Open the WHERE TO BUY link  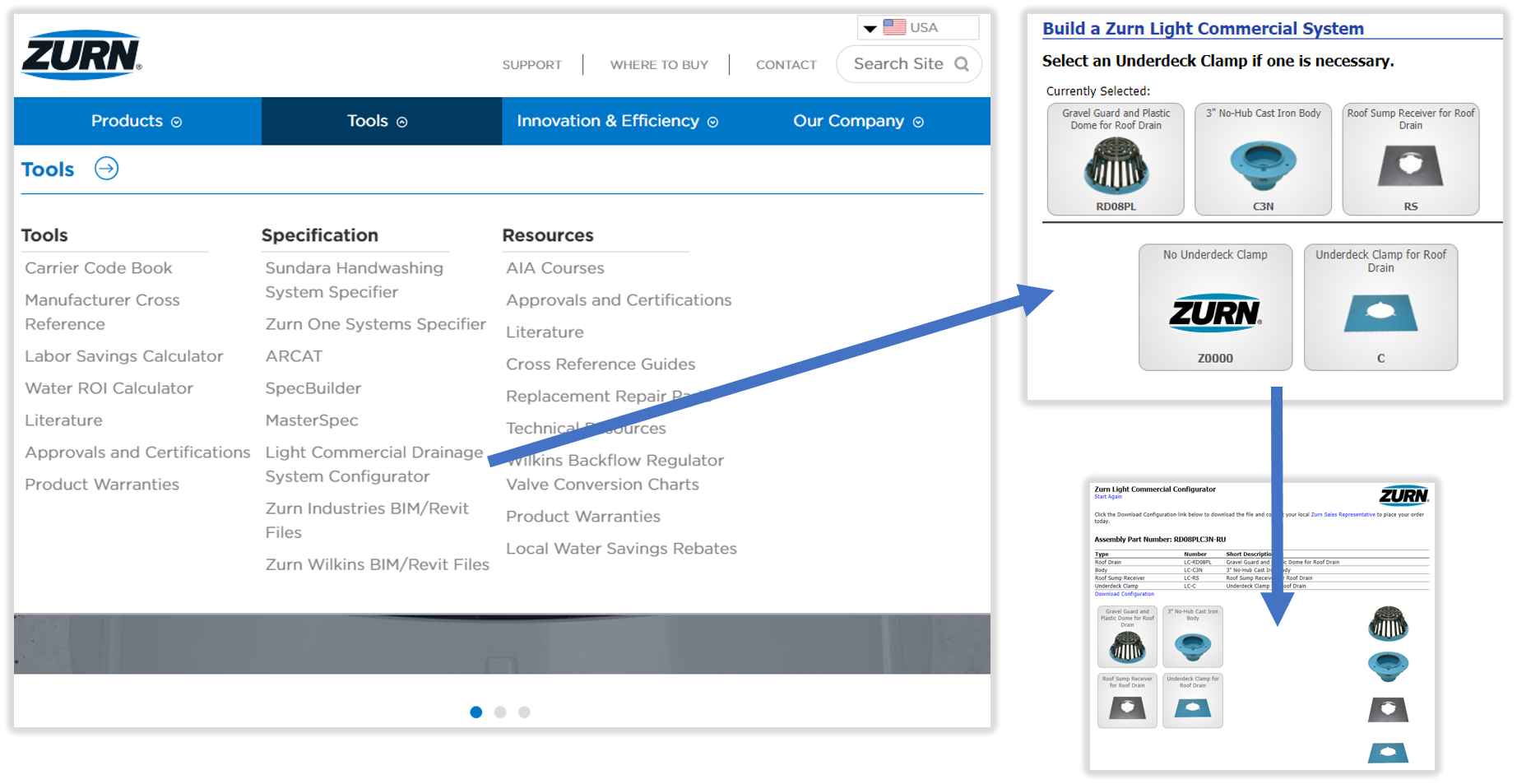pos(659,65)
